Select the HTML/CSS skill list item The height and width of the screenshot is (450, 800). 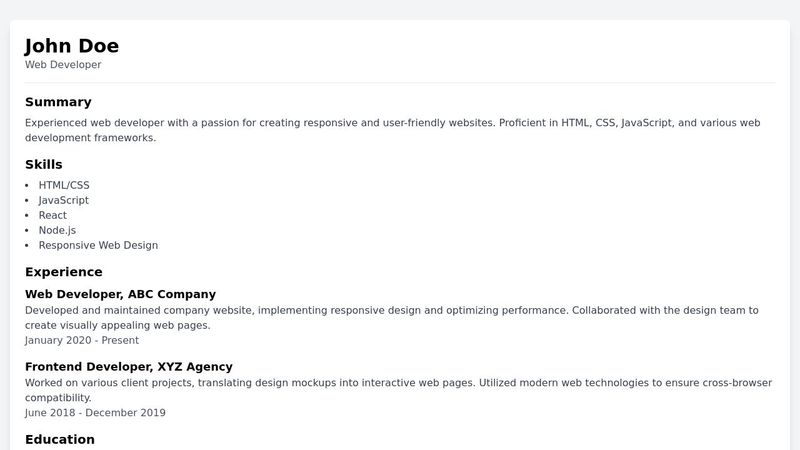(64, 185)
